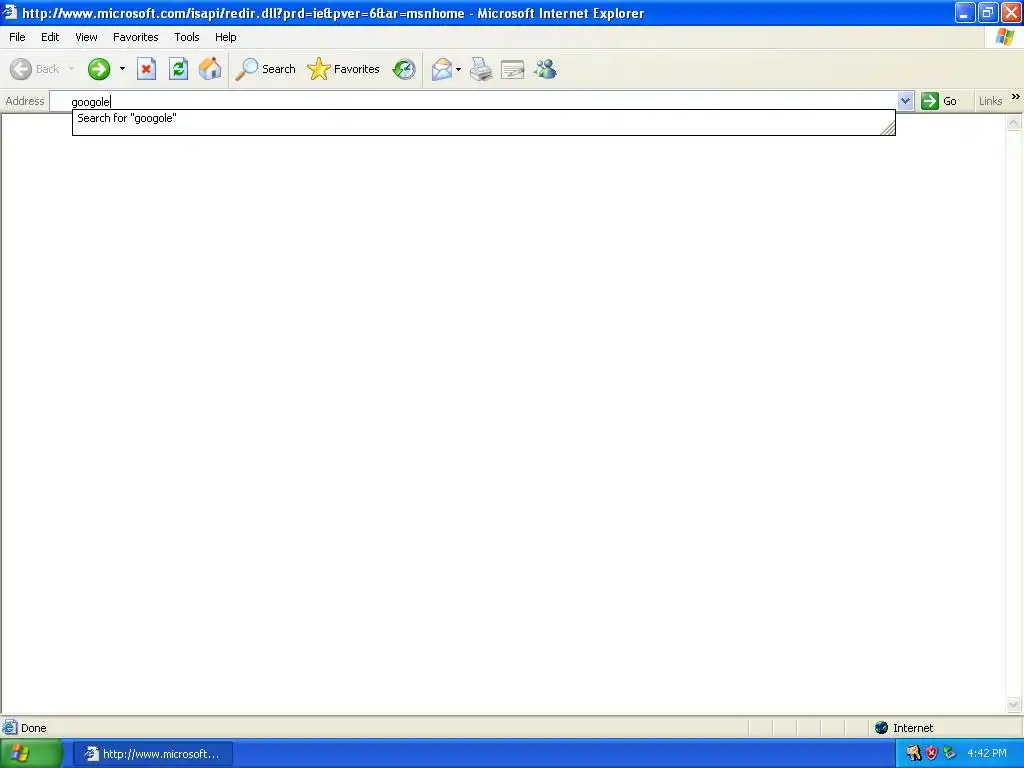
Task: Click the Links toolbar label
Action: [990, 101]
